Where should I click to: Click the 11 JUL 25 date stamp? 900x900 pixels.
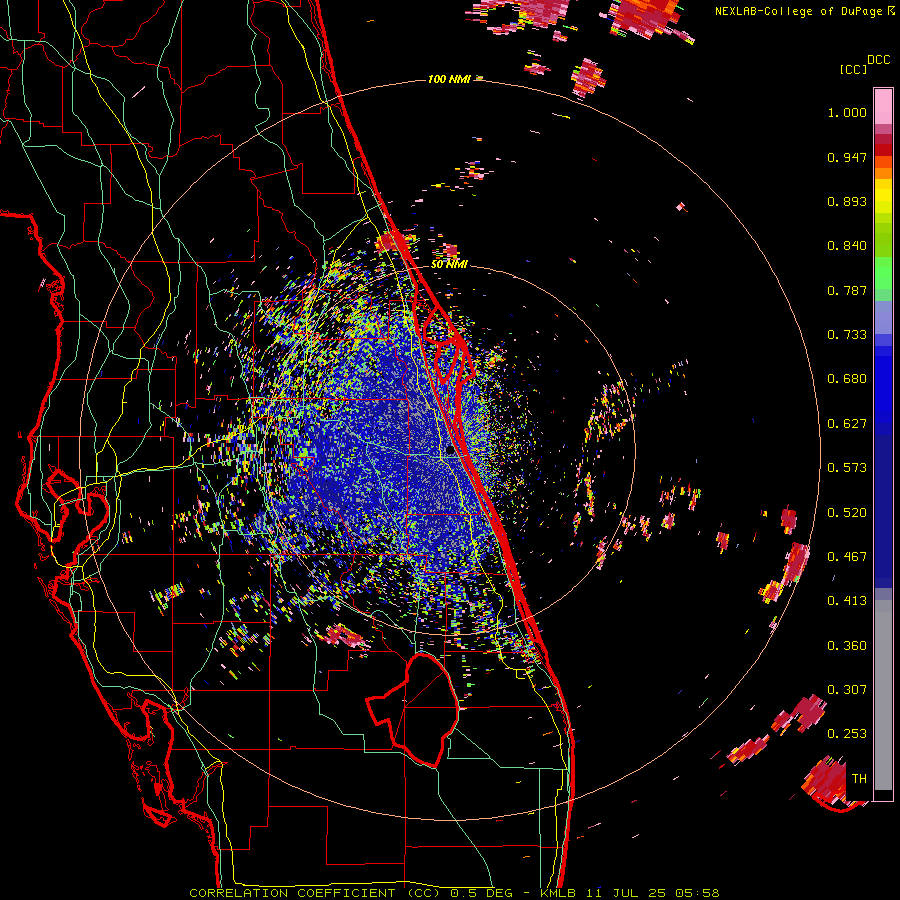tap(626, 893)
